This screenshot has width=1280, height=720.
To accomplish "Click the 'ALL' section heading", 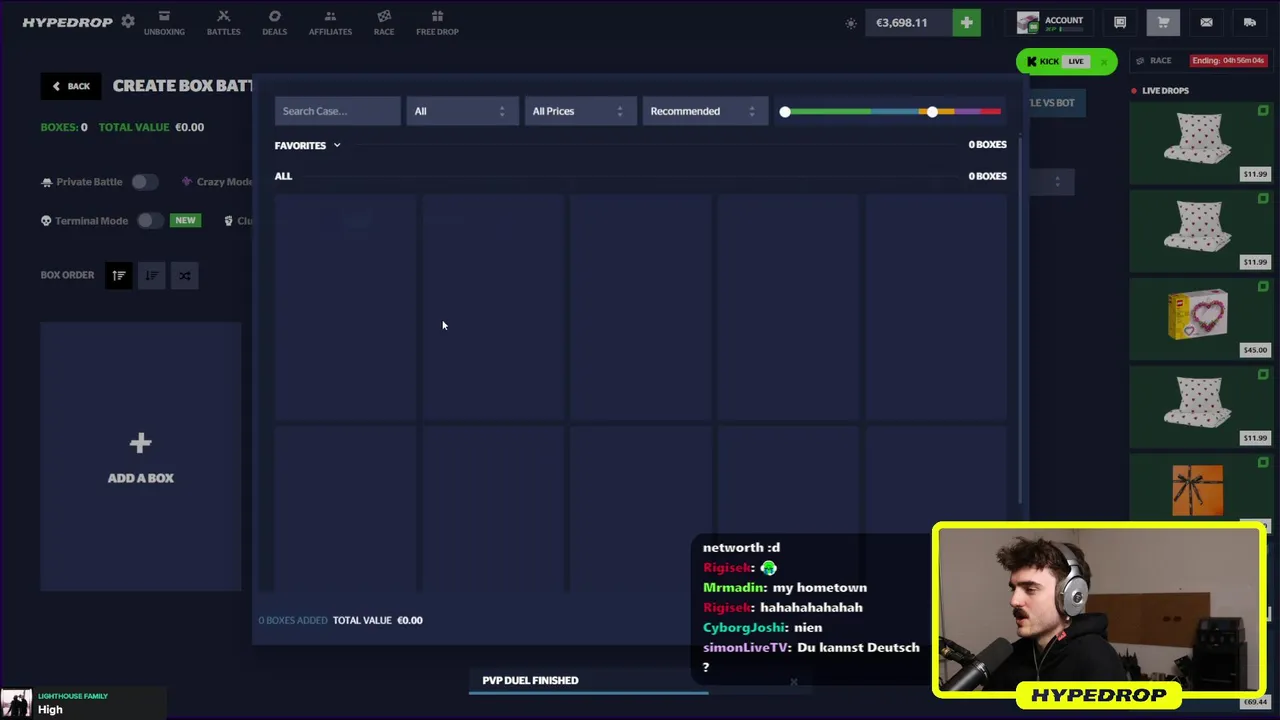I will point(283,176).
